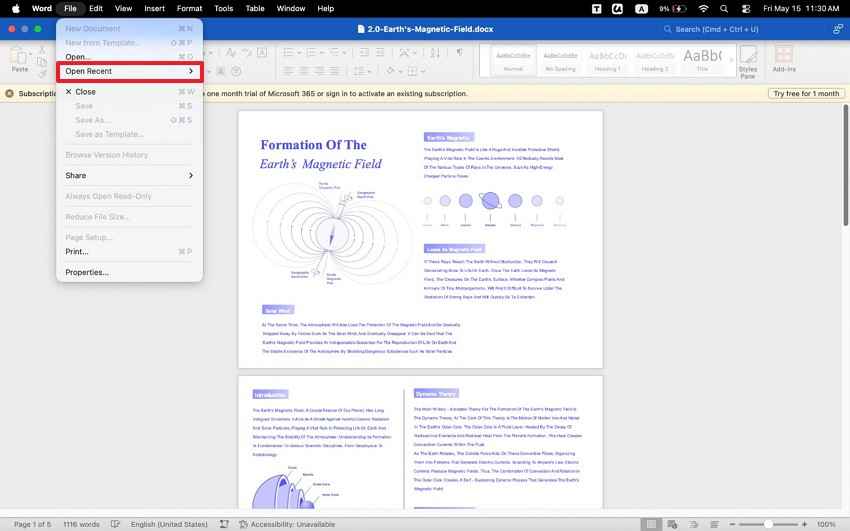Image resolution: width=850 pixels, height=531 pixels.
Task: Open the Styles Pane
Action: coord(748,61)
